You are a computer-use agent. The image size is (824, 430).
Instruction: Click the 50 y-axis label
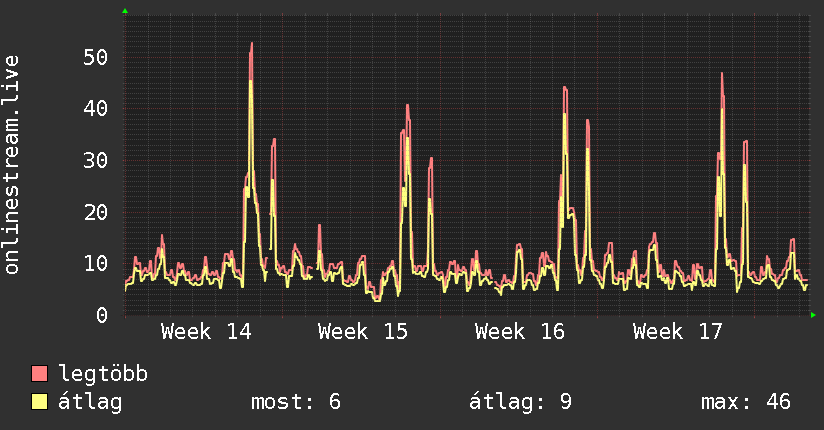tap(95, 57)
